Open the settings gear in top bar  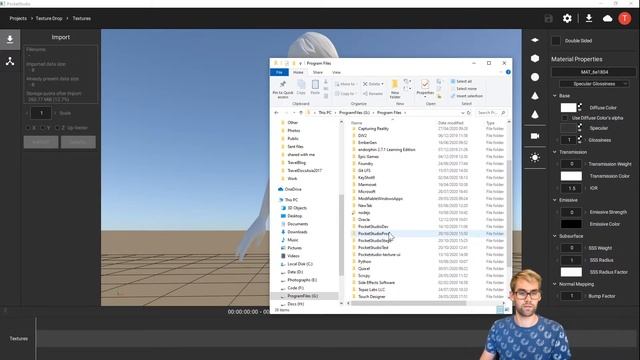tap(567, 18)
